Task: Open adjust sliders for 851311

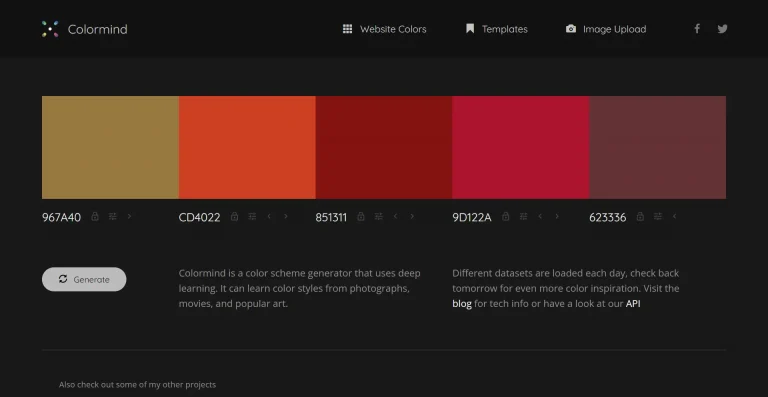Action: pos(379,216)
